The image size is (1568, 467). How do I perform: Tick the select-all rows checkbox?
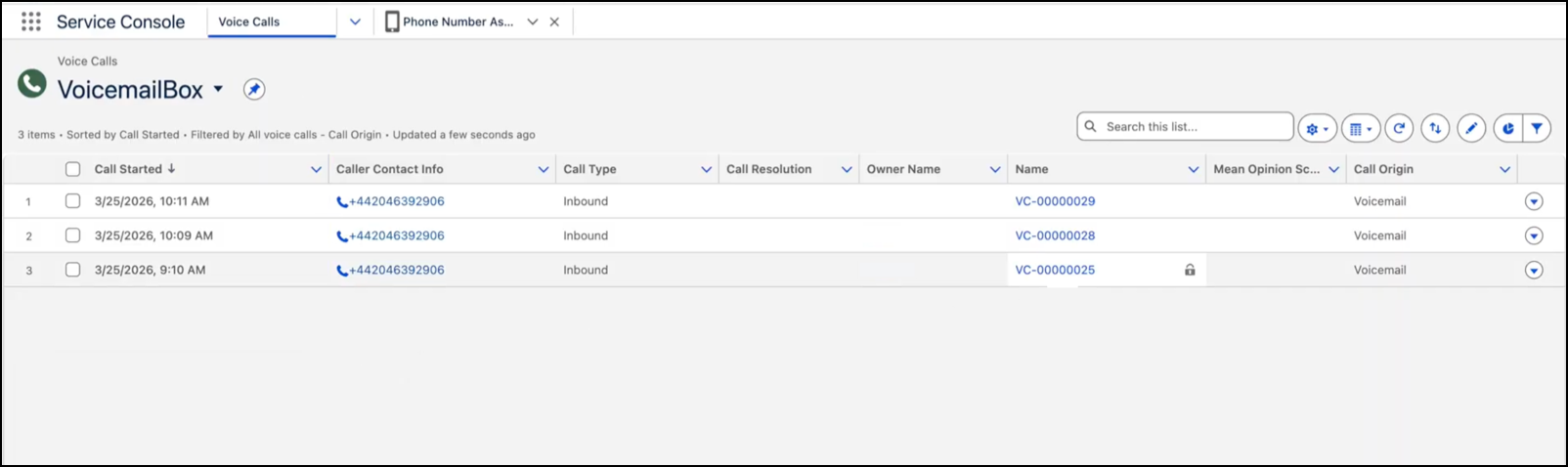coord(72,169)
